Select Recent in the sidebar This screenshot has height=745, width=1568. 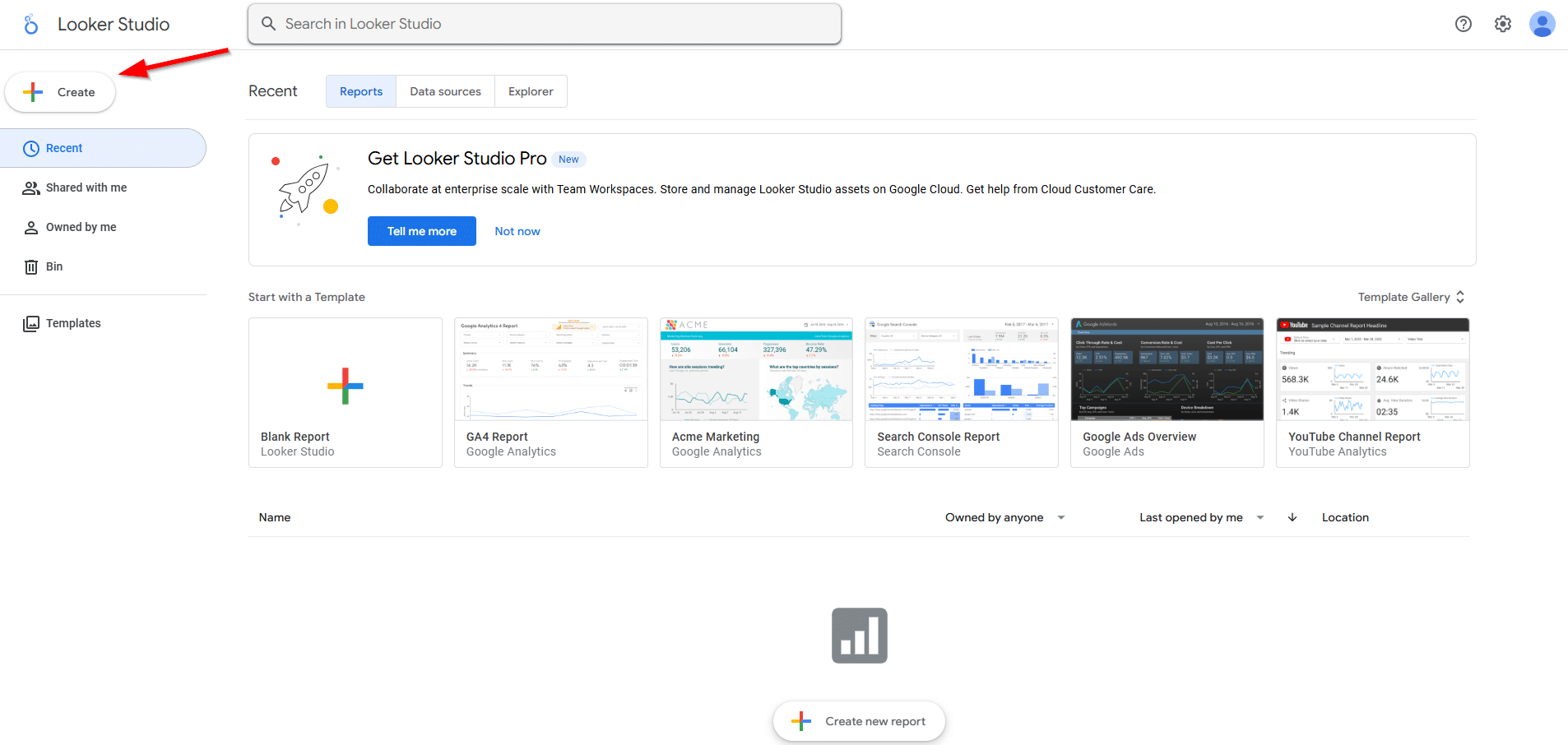[103, 148]
